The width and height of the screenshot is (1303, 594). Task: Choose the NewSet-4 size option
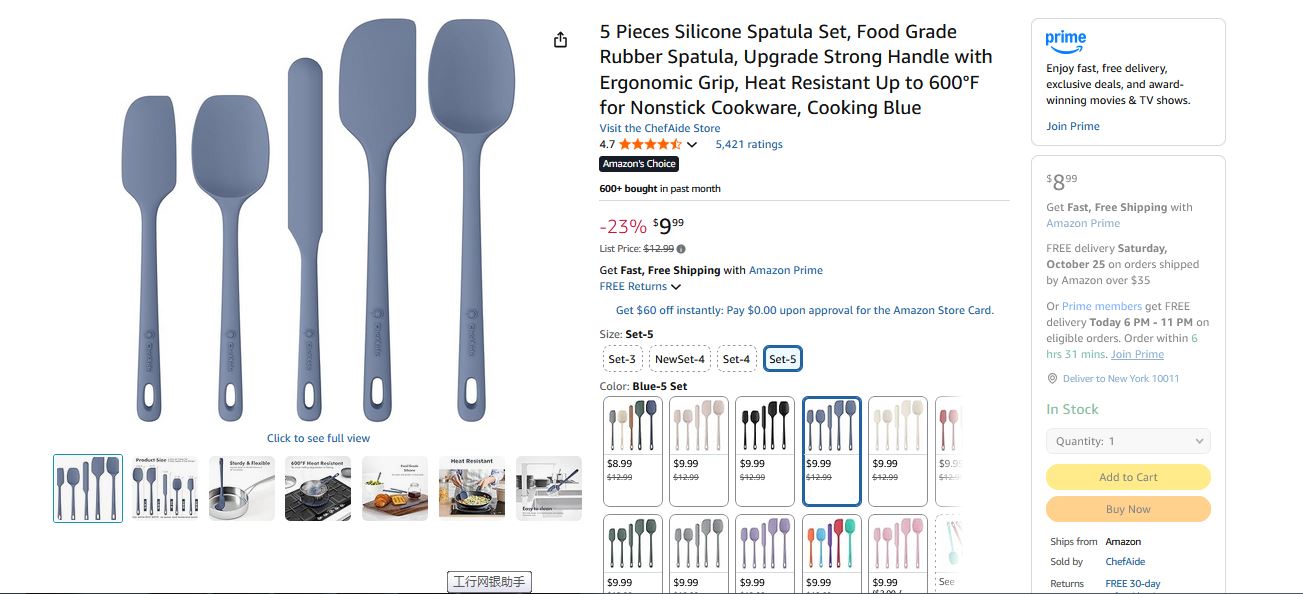tap(679, 359)
